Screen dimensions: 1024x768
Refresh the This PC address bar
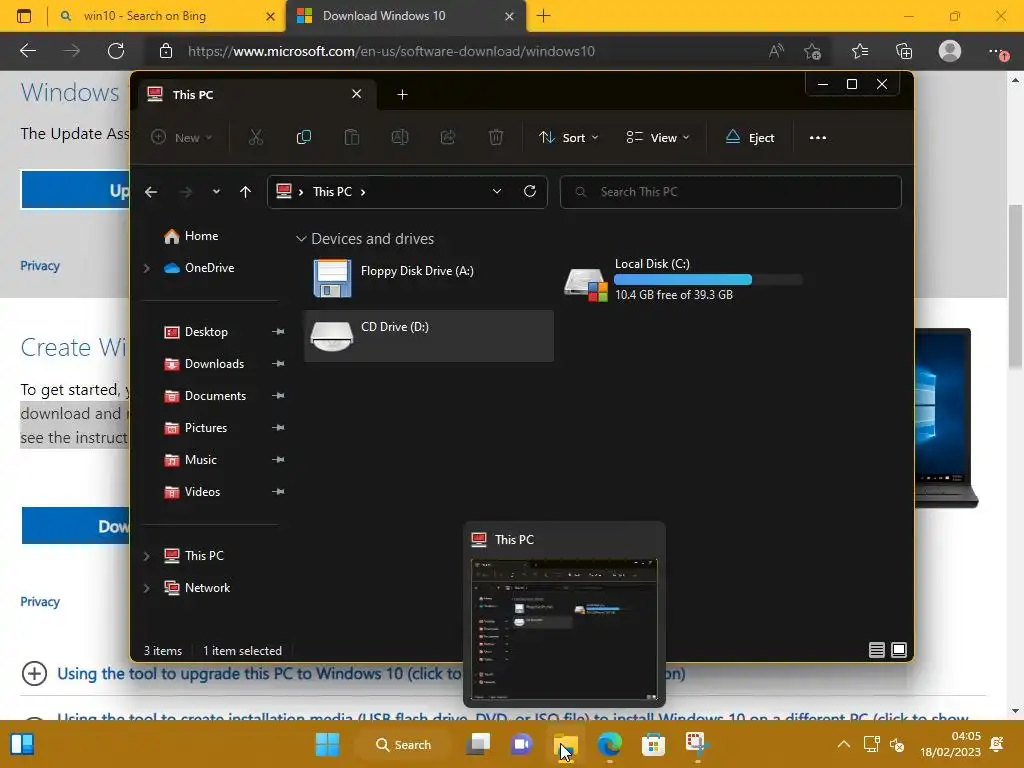click(x=530, y=191)
